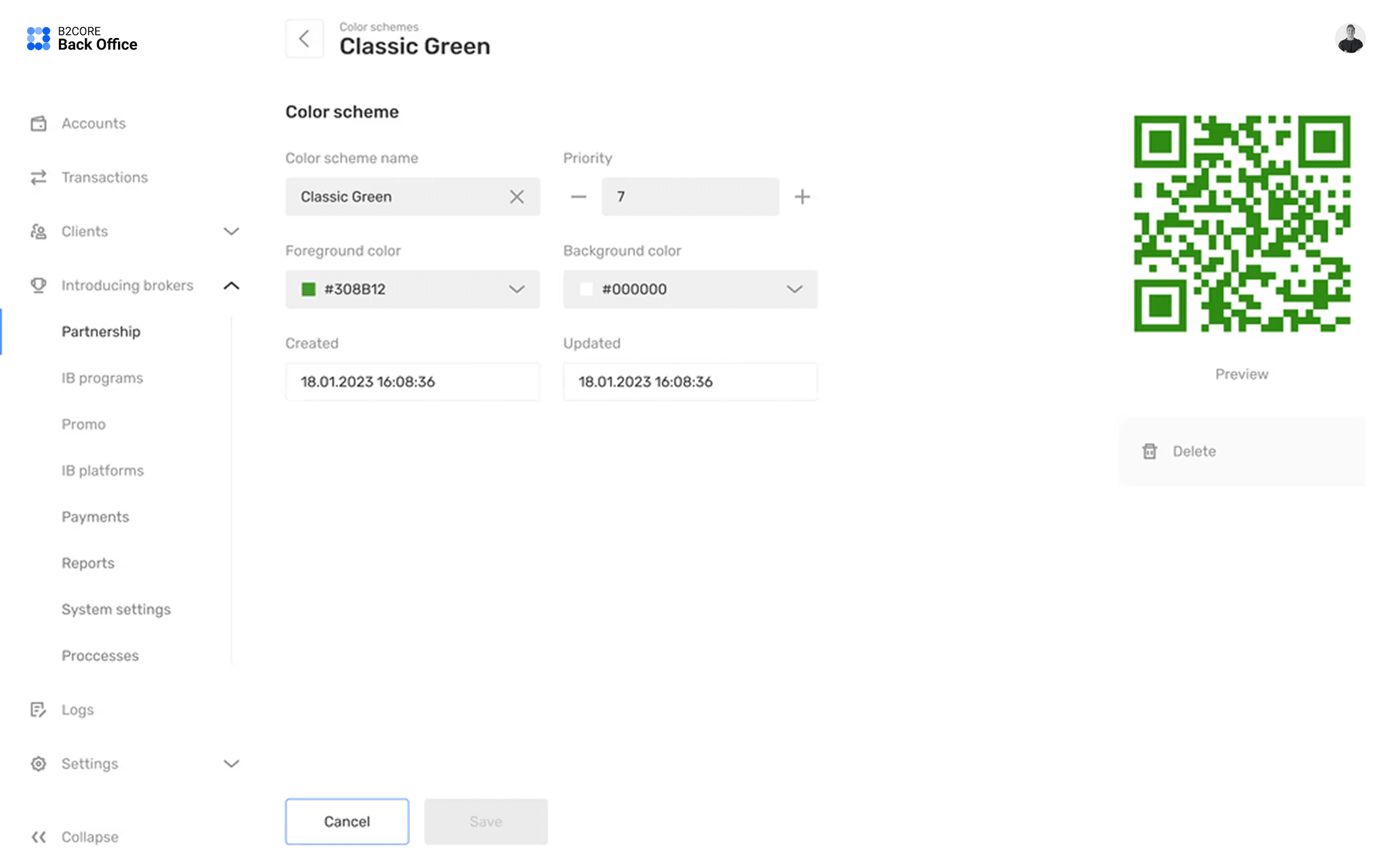Click the Updated field label
Viewport: 1389px width, 868px height.
click(592, 343)
